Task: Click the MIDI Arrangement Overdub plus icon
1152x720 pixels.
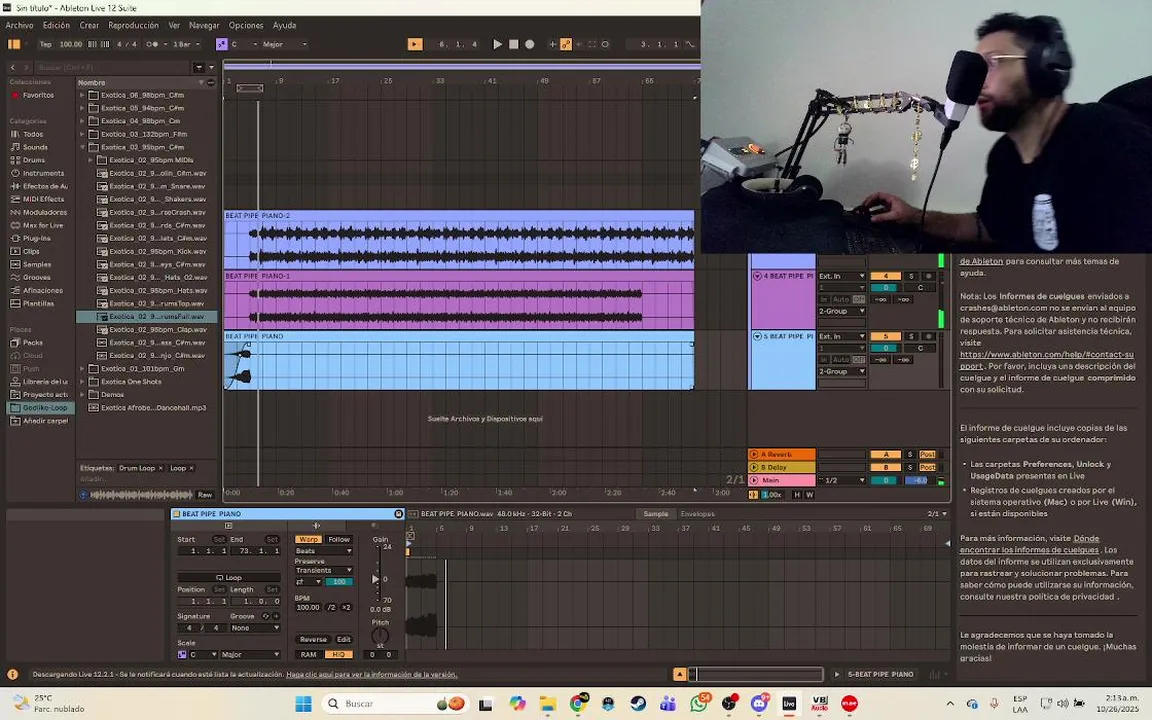Action: pos(552,44)
